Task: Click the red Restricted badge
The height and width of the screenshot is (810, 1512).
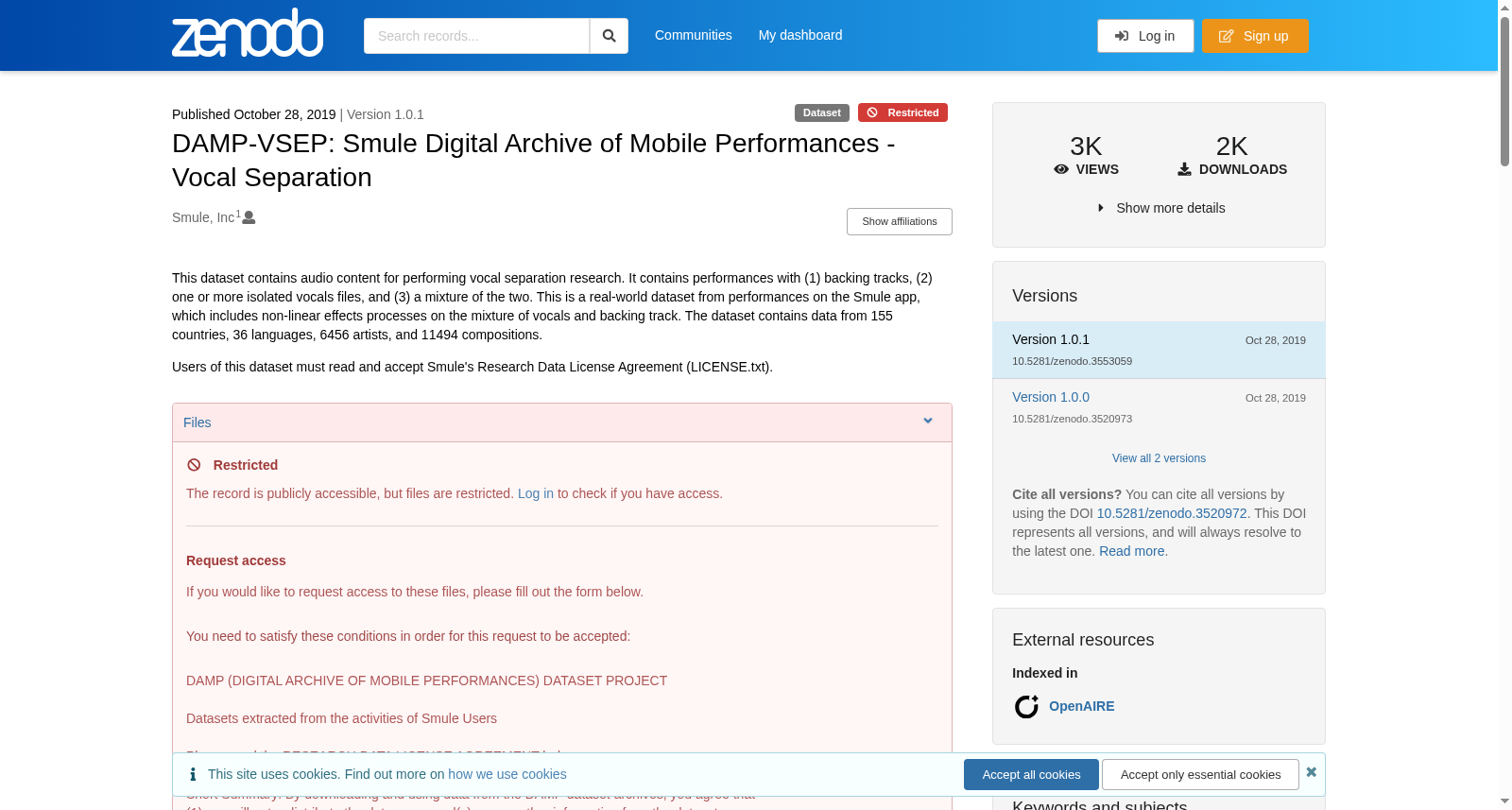Action: [x=902, y=112]
